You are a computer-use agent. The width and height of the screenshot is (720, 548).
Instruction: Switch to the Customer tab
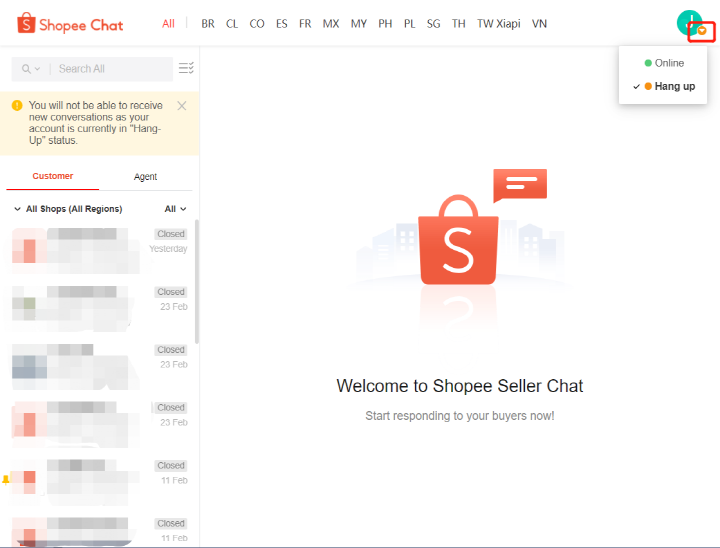(x=53, y=176)
